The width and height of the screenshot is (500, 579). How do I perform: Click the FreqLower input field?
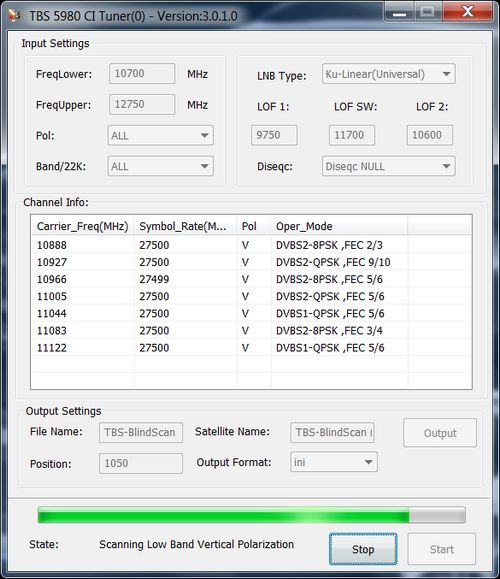(x=142, y=73)
